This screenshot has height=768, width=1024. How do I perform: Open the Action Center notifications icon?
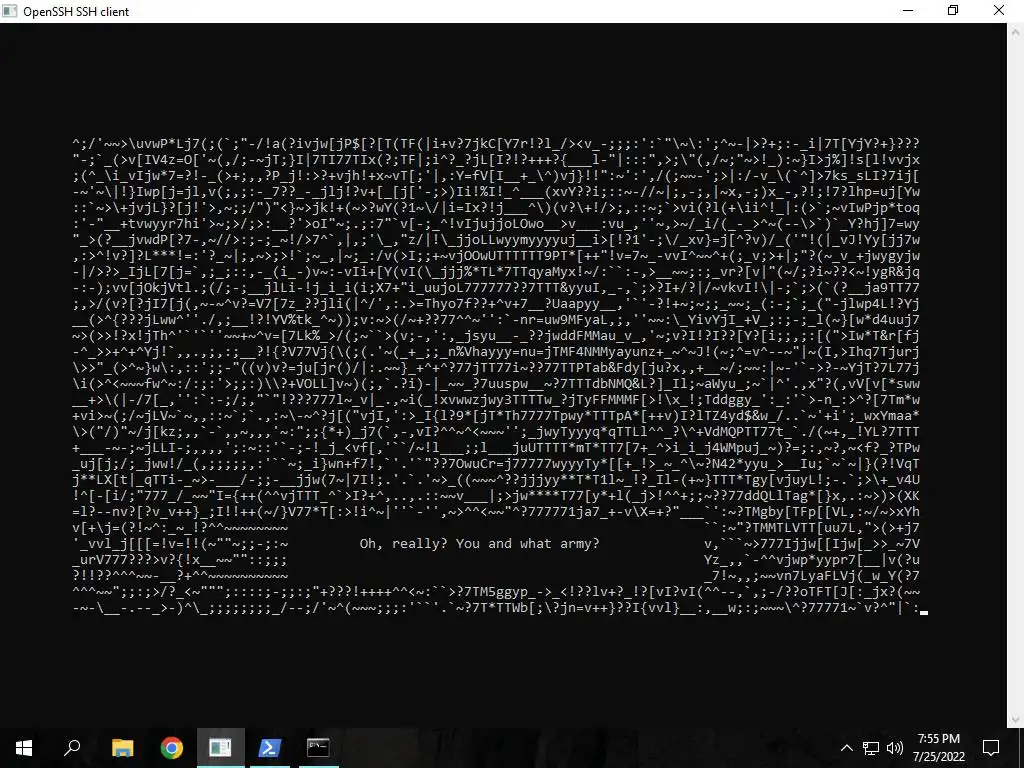click(991, 748)
